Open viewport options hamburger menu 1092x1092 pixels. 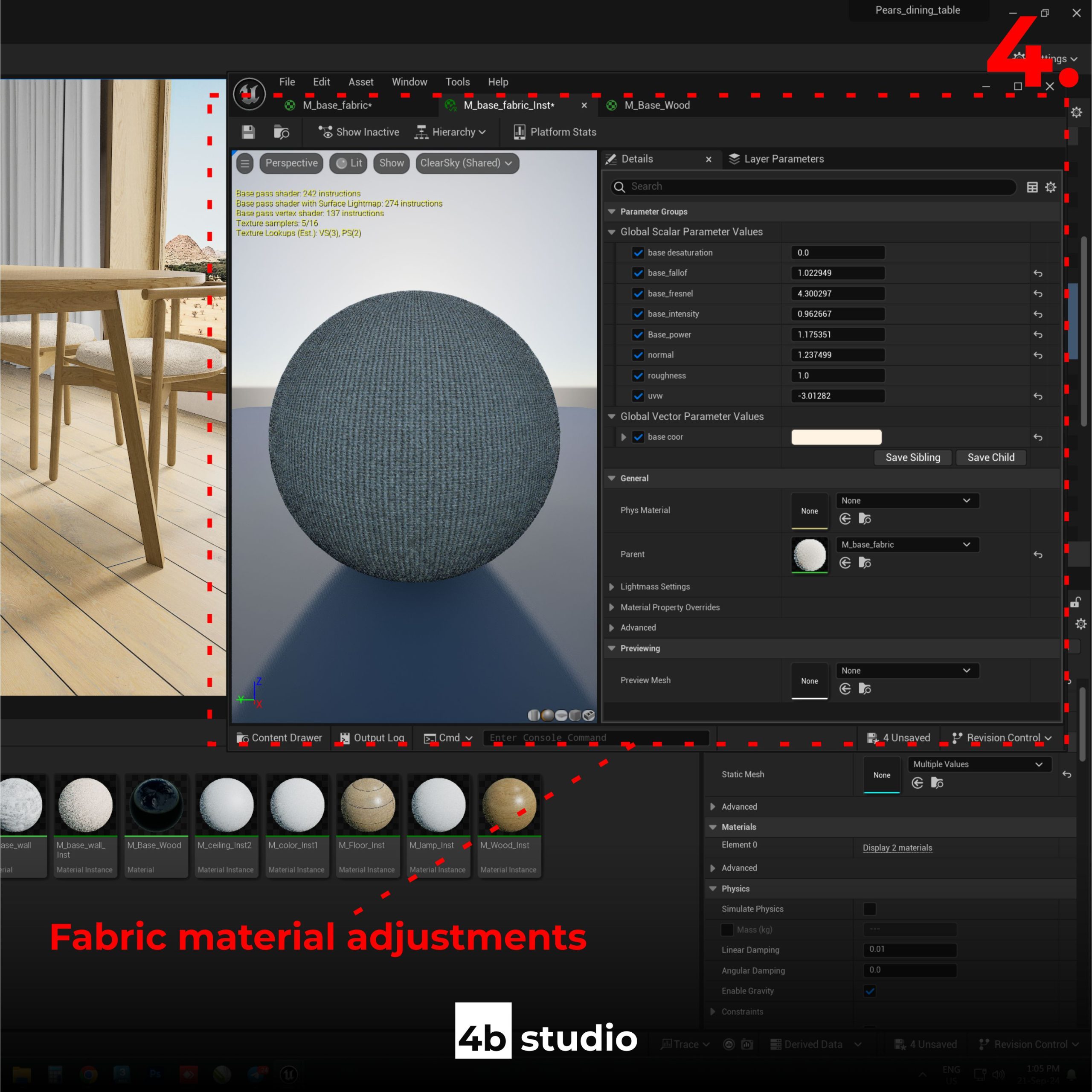coord(245,163)
